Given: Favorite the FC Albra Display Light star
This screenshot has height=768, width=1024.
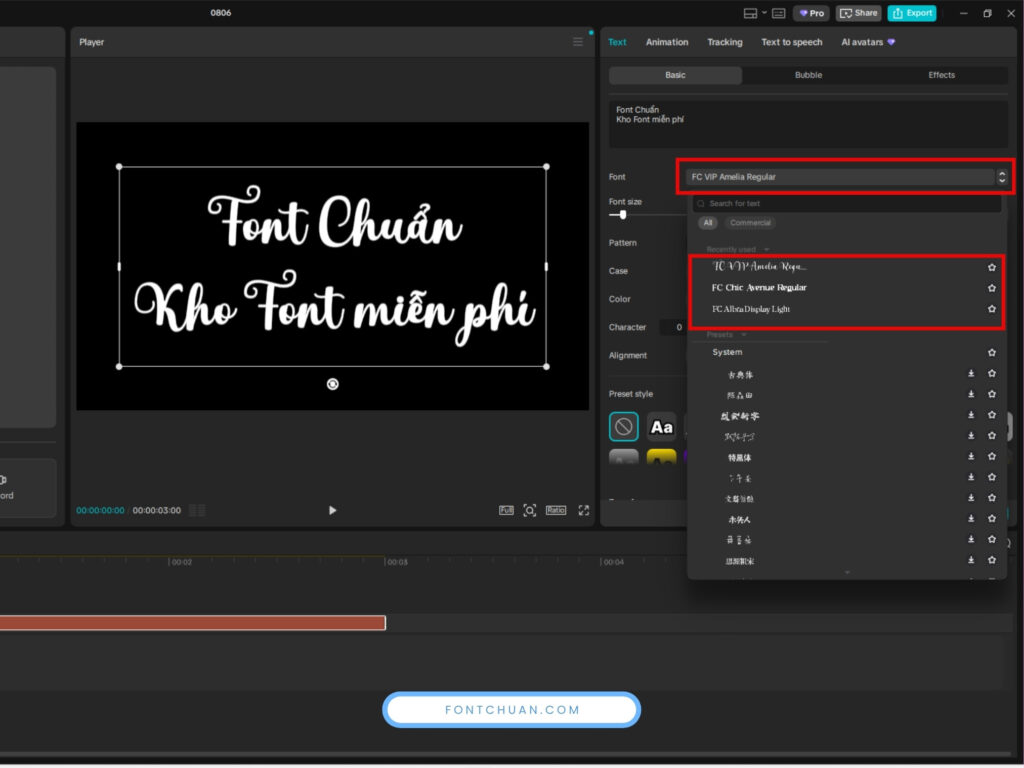Looking at the screenshot, I should (992, 309).
